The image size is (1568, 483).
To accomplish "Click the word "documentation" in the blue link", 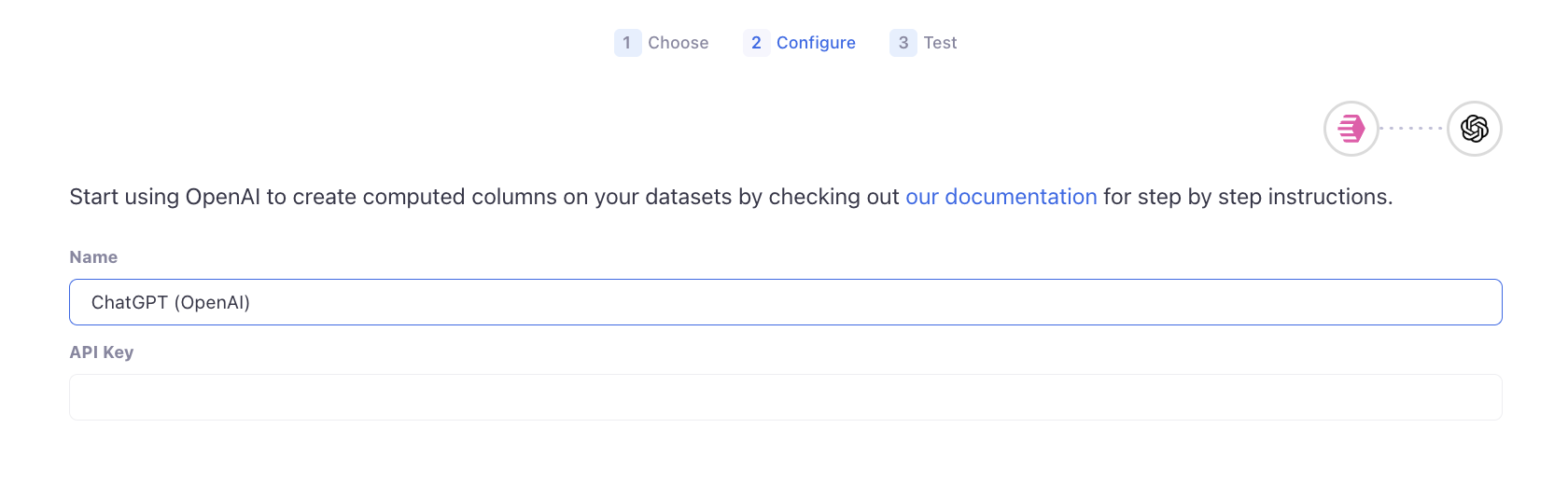I will (x=1020, y=197).
